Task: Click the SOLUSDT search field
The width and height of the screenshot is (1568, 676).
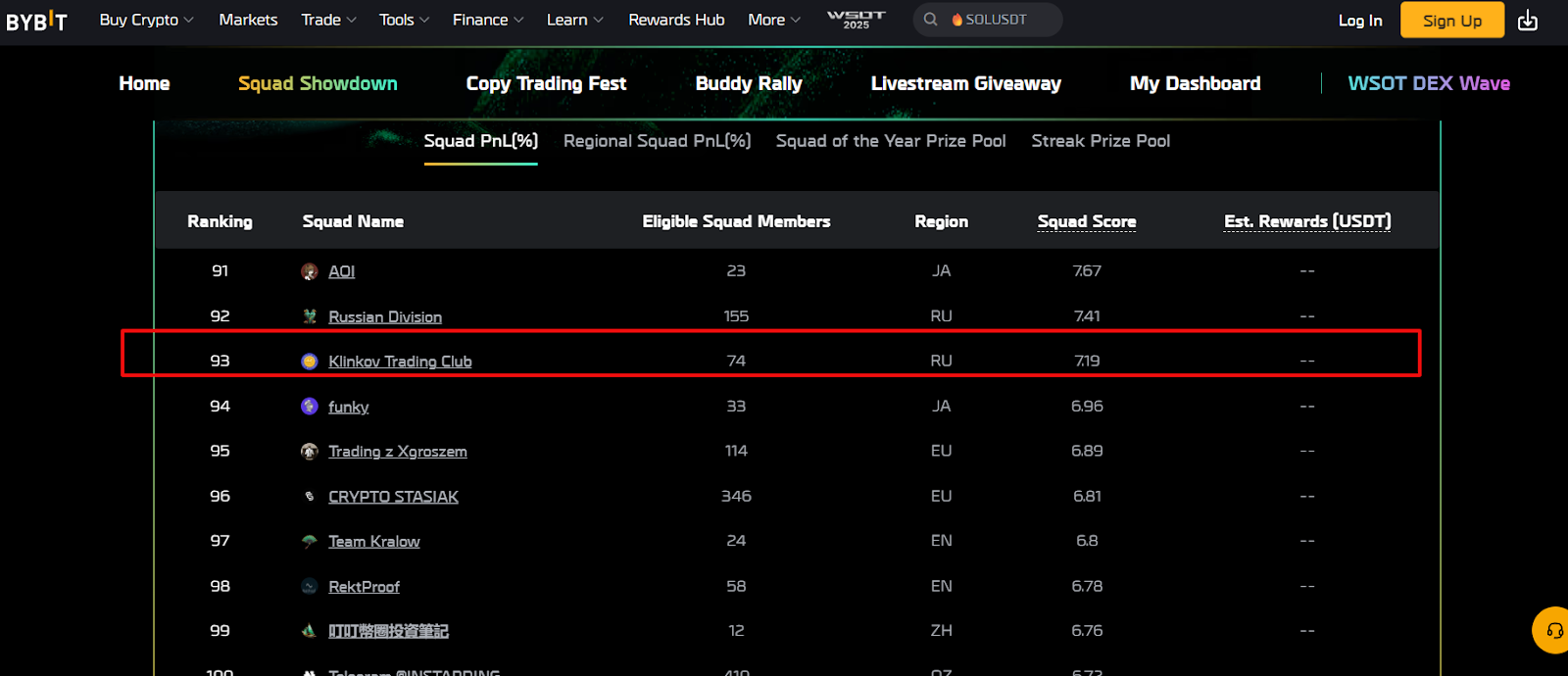Action: coord(988,20)
